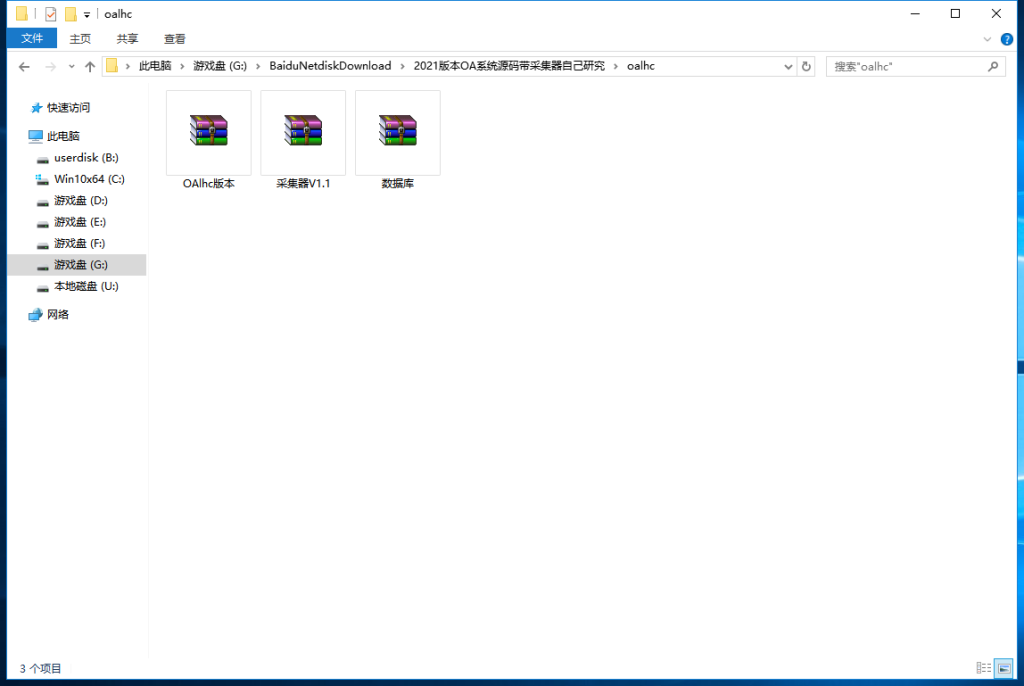Navigate to BaiduNetdiskDownload in the breadcrumb
Image resolution: width=1024 pixels, height=686 pixels.
(x=330, y=66)
